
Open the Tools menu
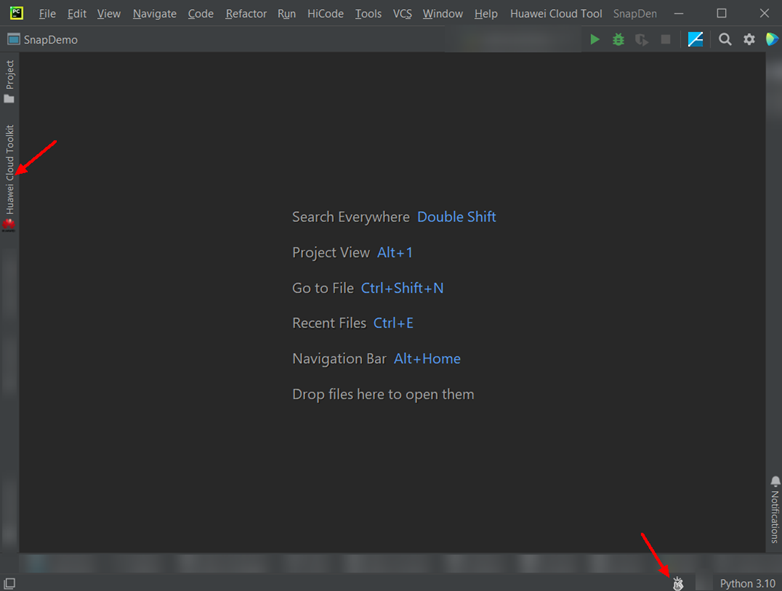(368, 13)
